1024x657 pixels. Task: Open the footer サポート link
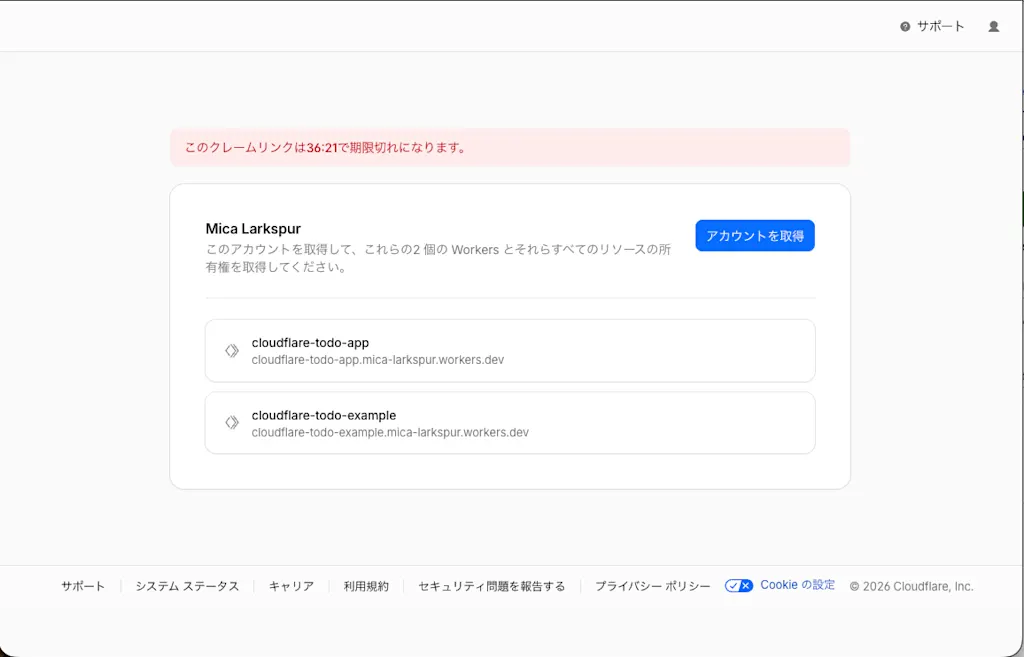(x=83, y=586)
